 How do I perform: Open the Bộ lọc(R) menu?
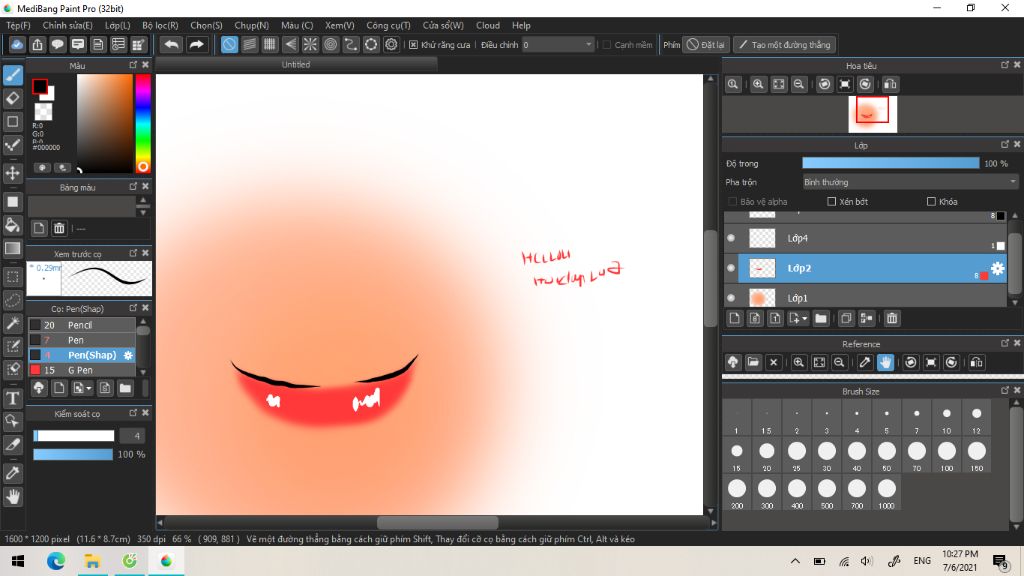point(160,25)
